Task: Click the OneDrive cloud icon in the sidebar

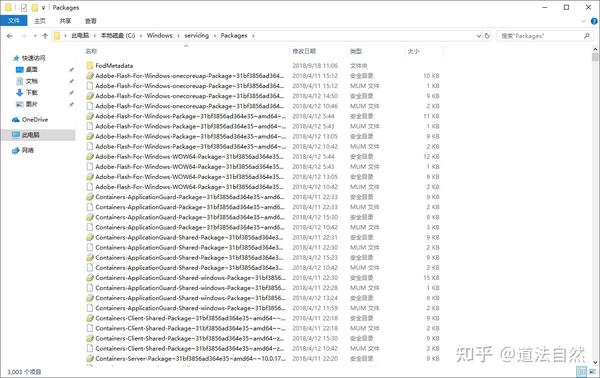Action: (16, 120)
